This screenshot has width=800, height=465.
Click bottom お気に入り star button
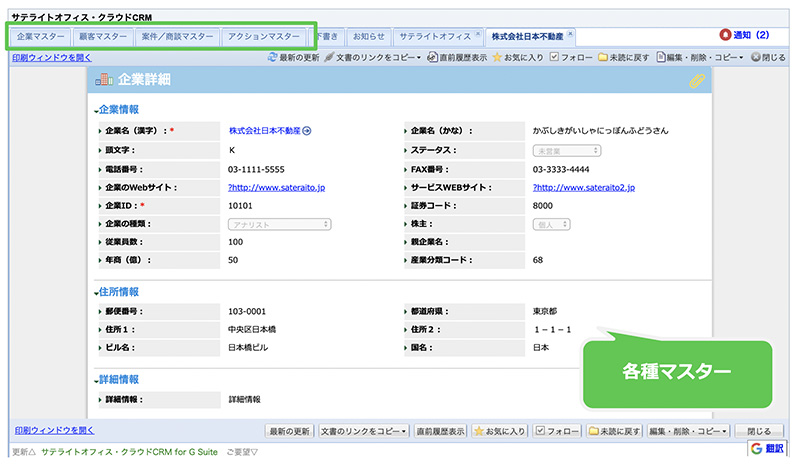coord(499,431)
